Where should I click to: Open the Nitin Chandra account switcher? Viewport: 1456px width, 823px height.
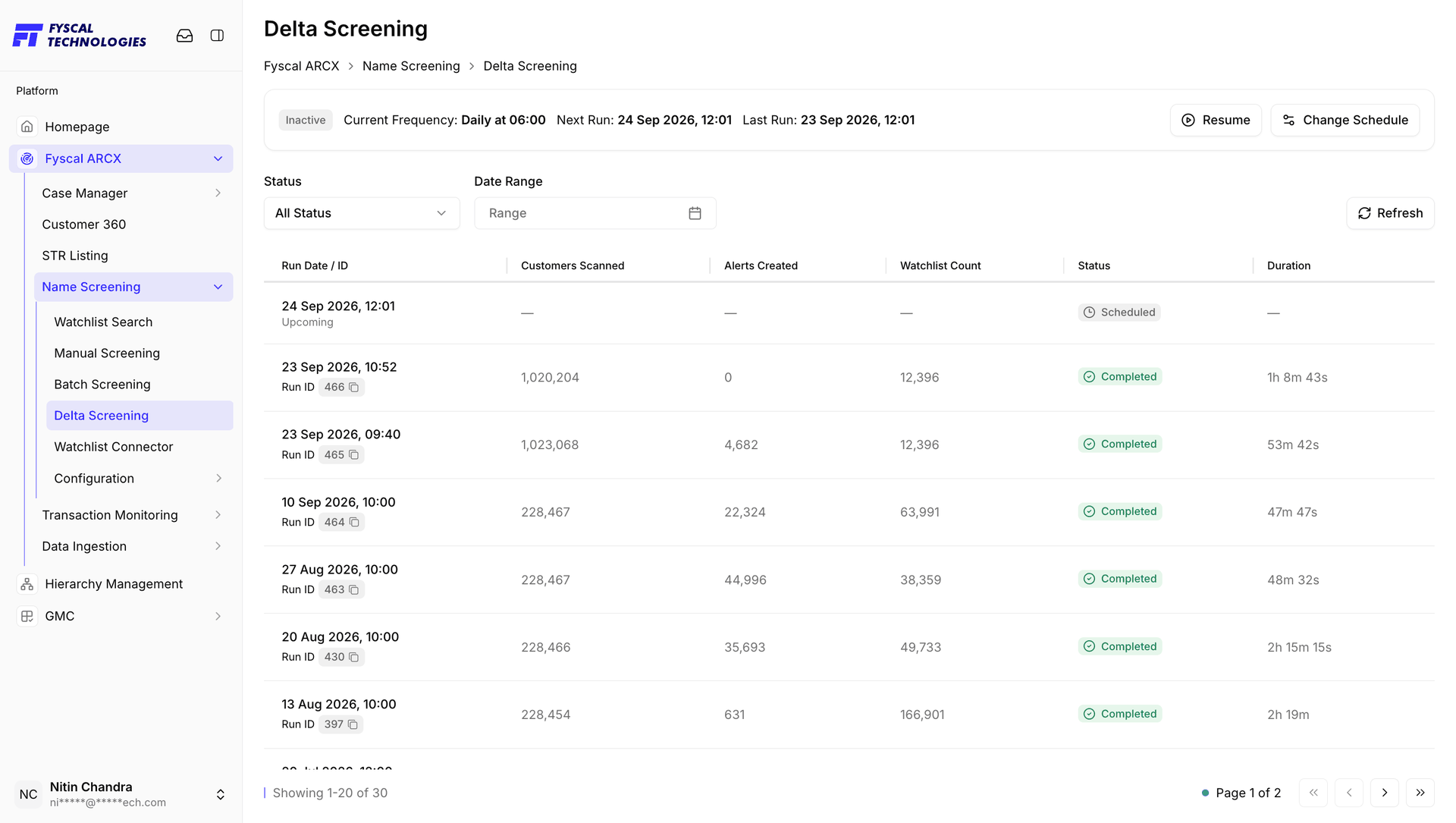click(221, 794)
